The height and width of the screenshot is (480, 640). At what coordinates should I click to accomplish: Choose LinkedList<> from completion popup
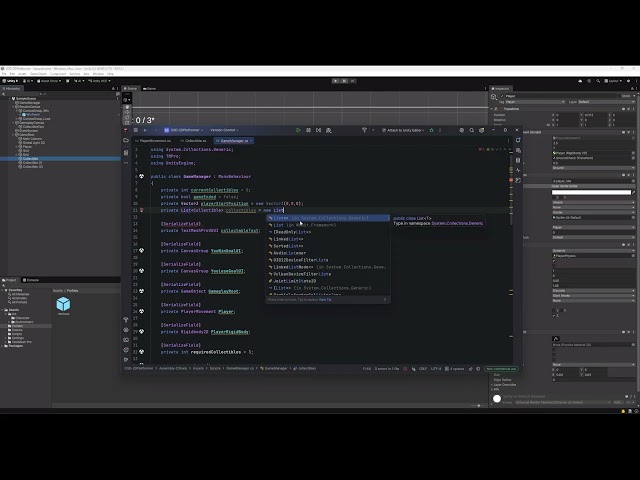click(x=328, y=239)
